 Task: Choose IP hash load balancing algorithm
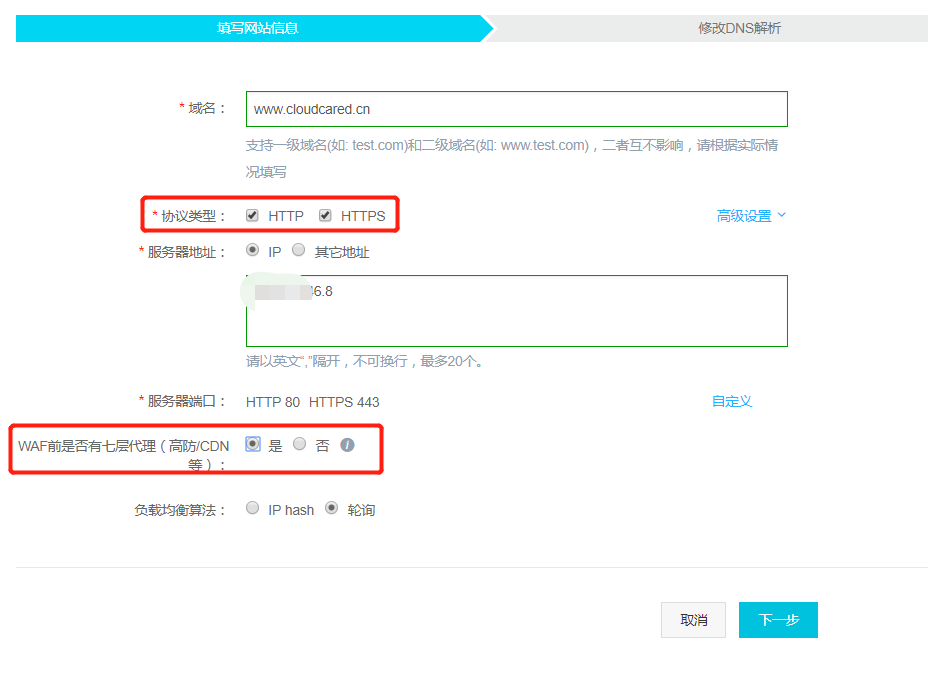[253, 508]
